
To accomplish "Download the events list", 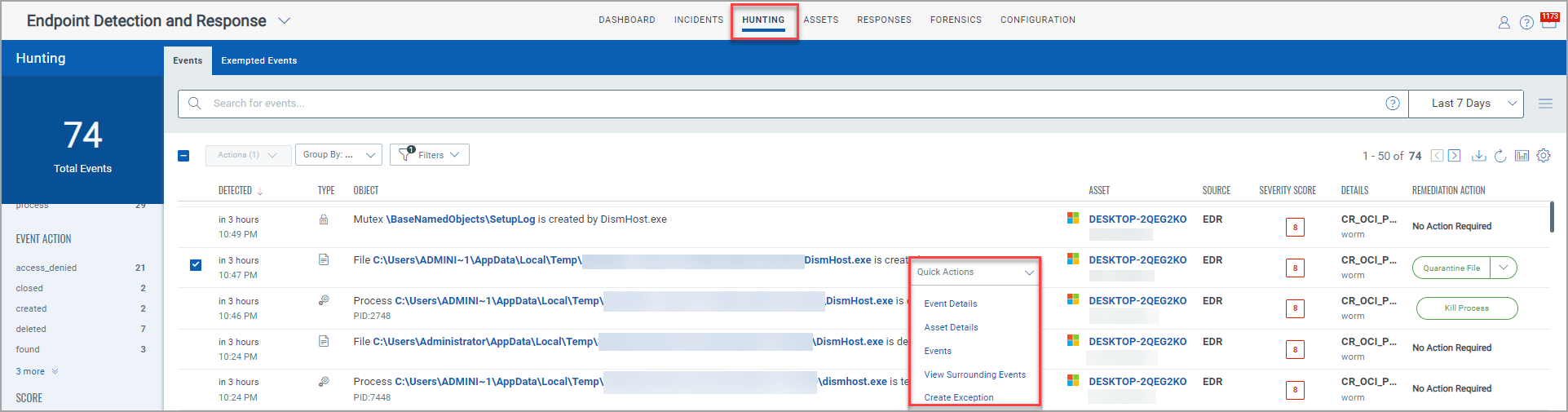I will point(1479,155).
